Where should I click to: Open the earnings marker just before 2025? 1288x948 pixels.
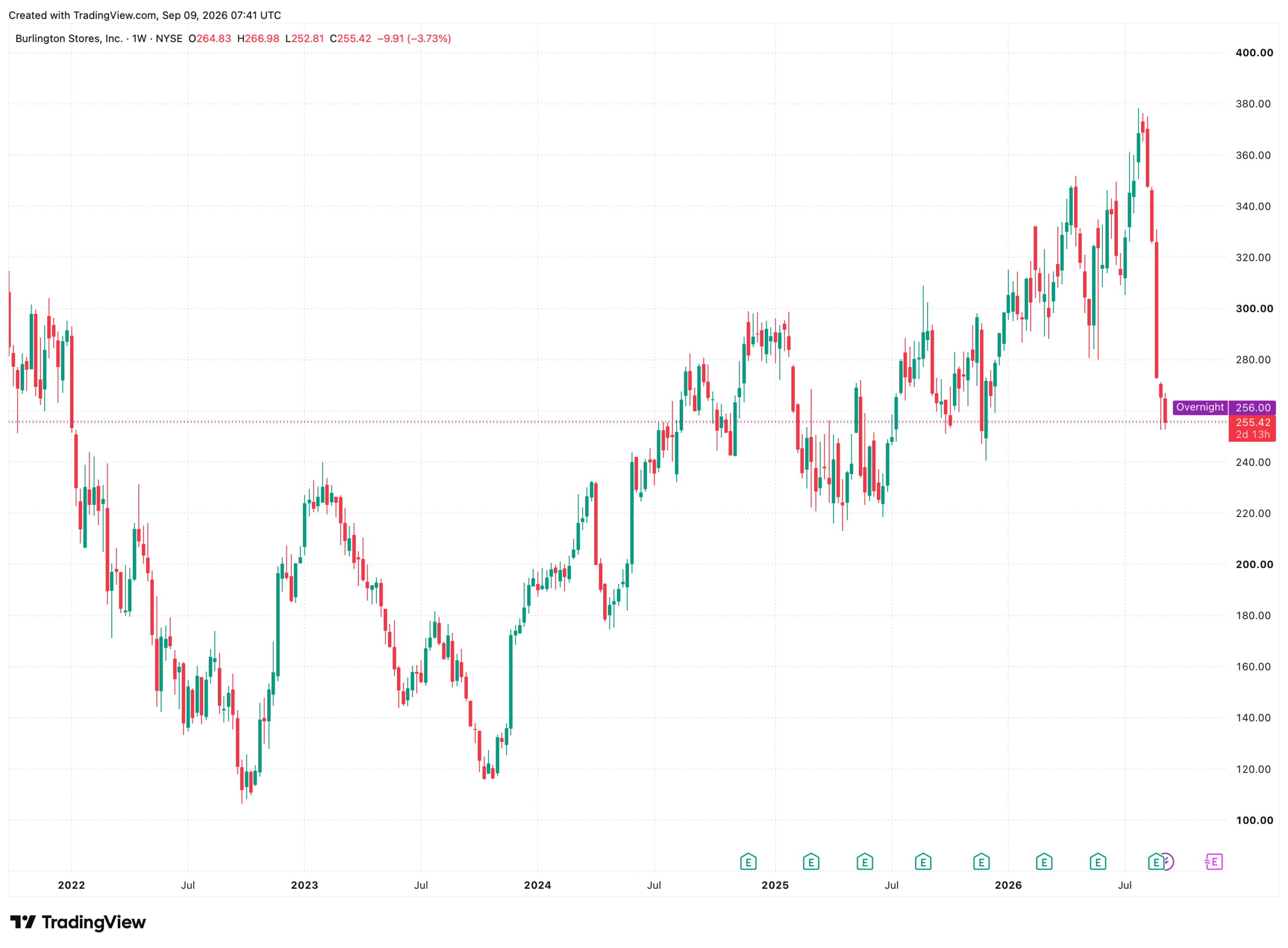748,861
